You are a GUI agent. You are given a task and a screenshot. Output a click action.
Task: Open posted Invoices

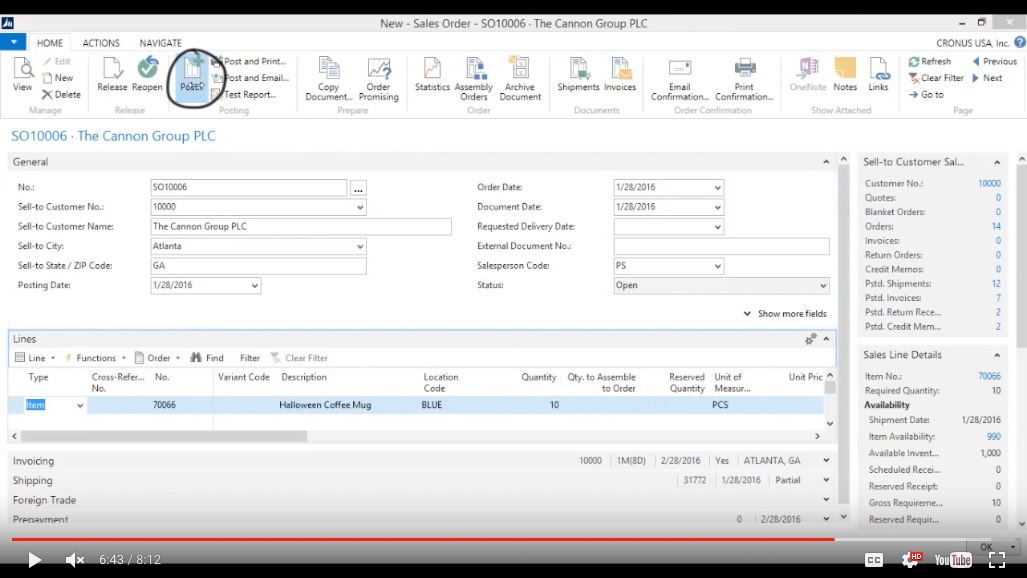pyautogui.click(x=620, y=74)
